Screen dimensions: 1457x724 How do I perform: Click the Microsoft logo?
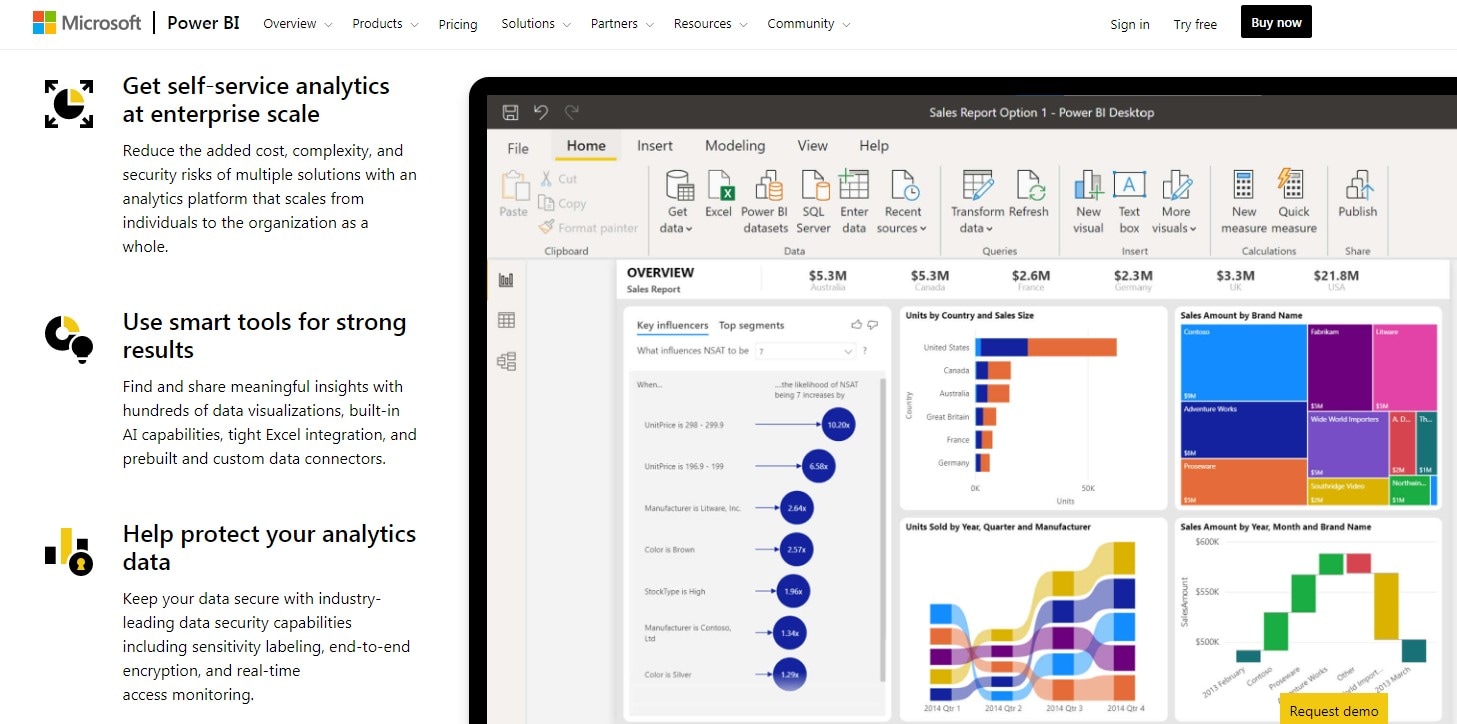(x=87, y=23)
